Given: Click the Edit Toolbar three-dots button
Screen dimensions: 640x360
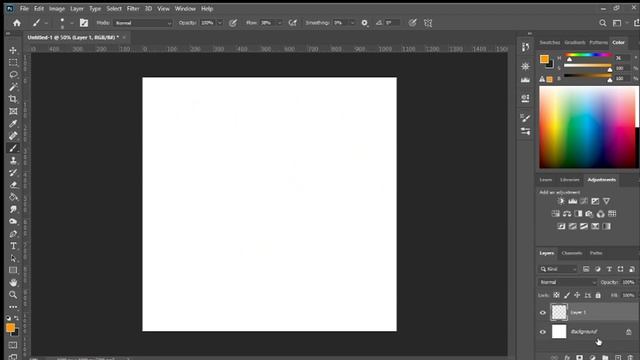Looking at the screenshot, I should click(13, 307).
